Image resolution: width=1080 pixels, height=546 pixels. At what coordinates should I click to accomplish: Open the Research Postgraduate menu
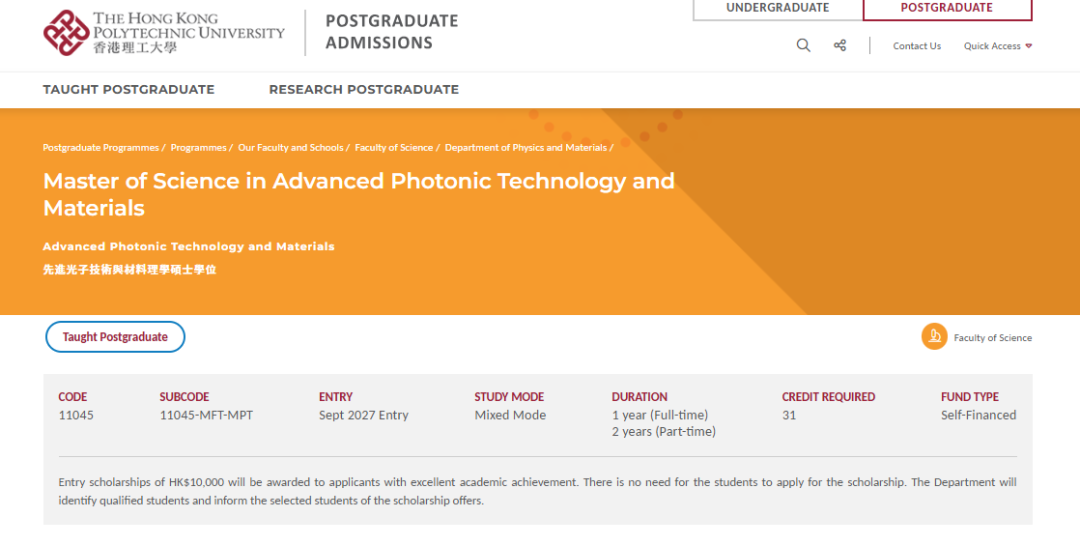pyautogui.click(x=364, y=90)
